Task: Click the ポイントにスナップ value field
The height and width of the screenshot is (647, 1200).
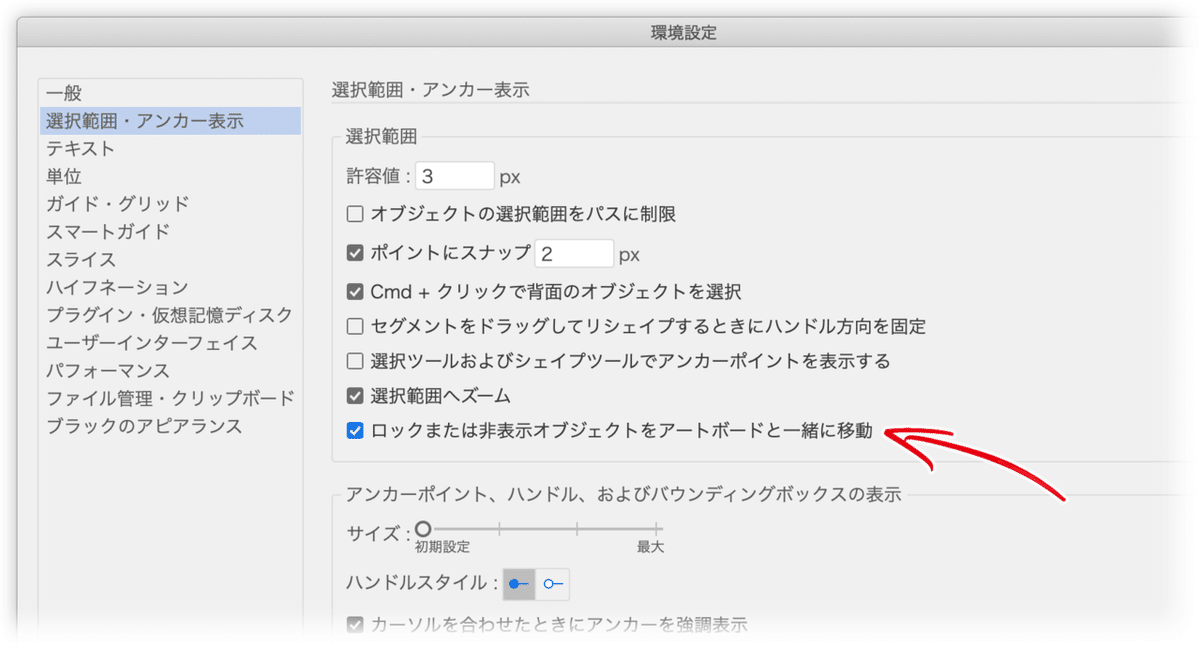Action: [x=574, y=253]
